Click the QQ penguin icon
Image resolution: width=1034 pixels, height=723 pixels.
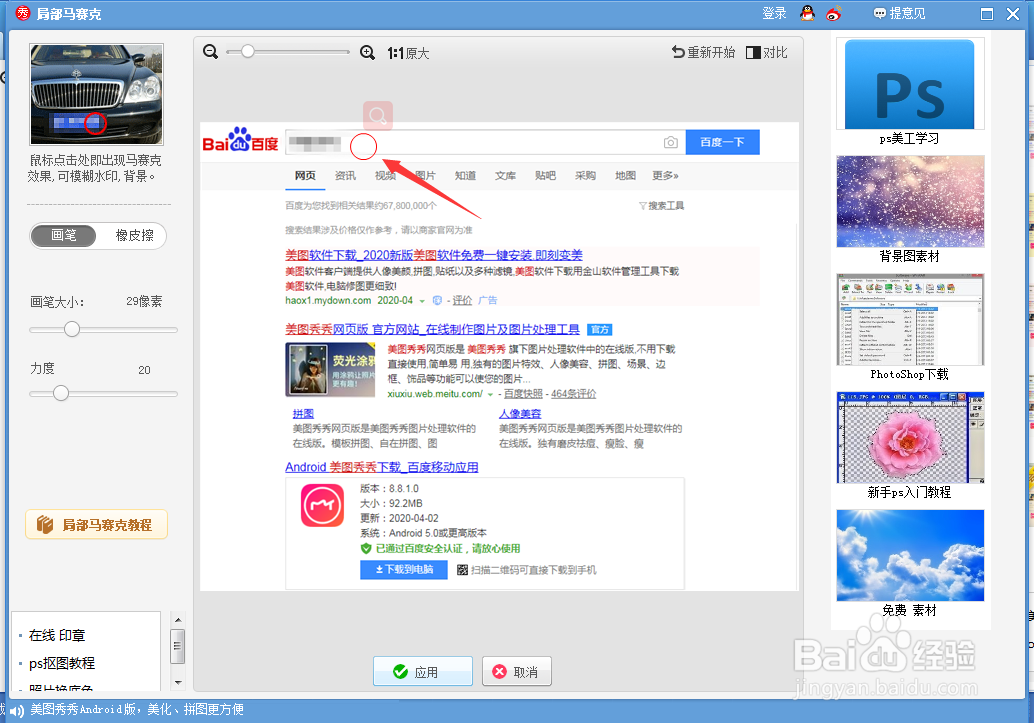point(807,13)
